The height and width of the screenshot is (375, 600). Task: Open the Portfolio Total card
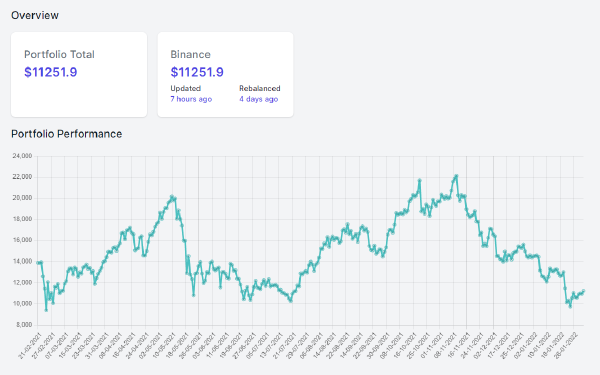(x=79, y=75)
